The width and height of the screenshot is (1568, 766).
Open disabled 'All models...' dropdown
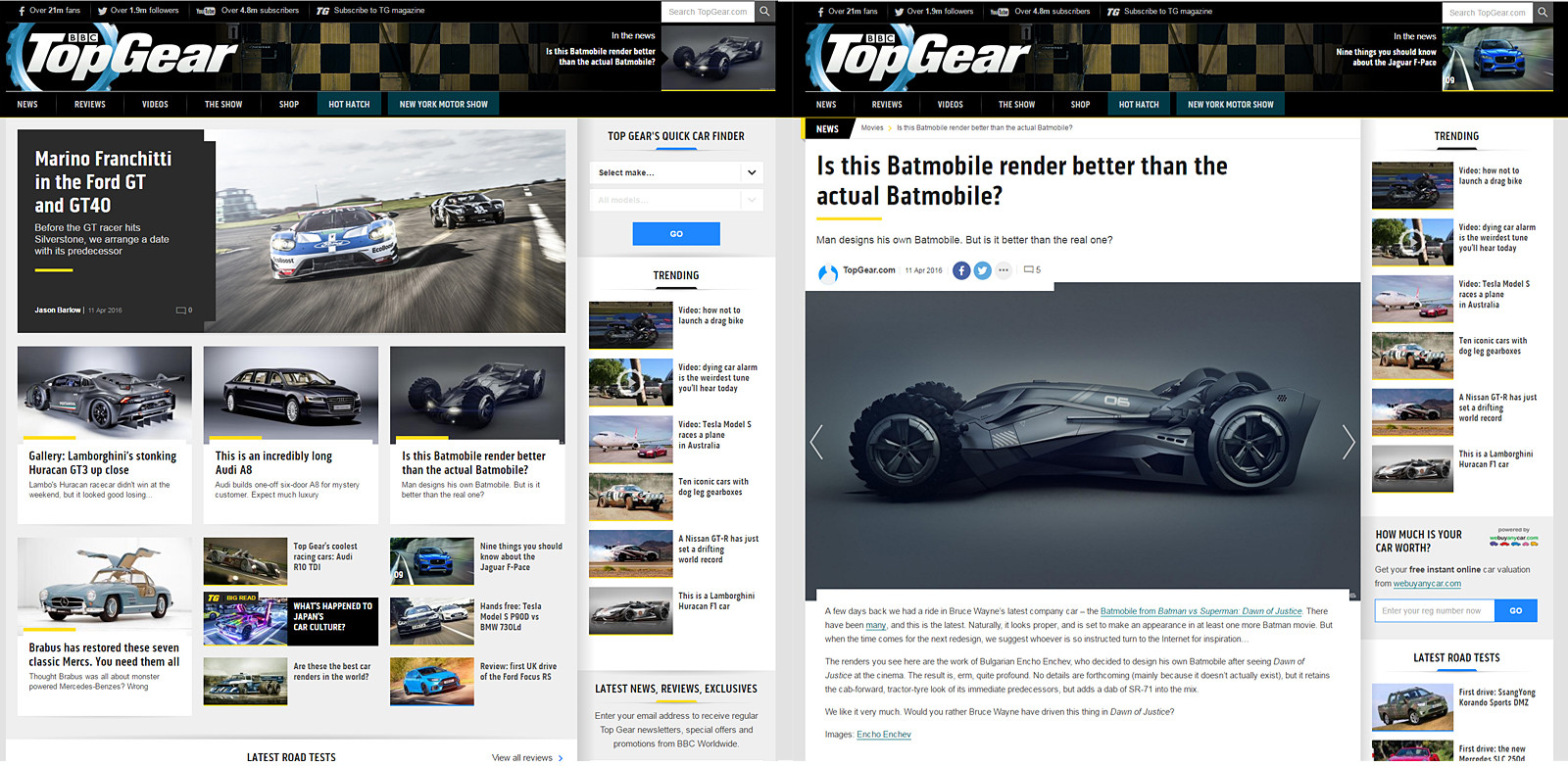(x=676, y=200)
